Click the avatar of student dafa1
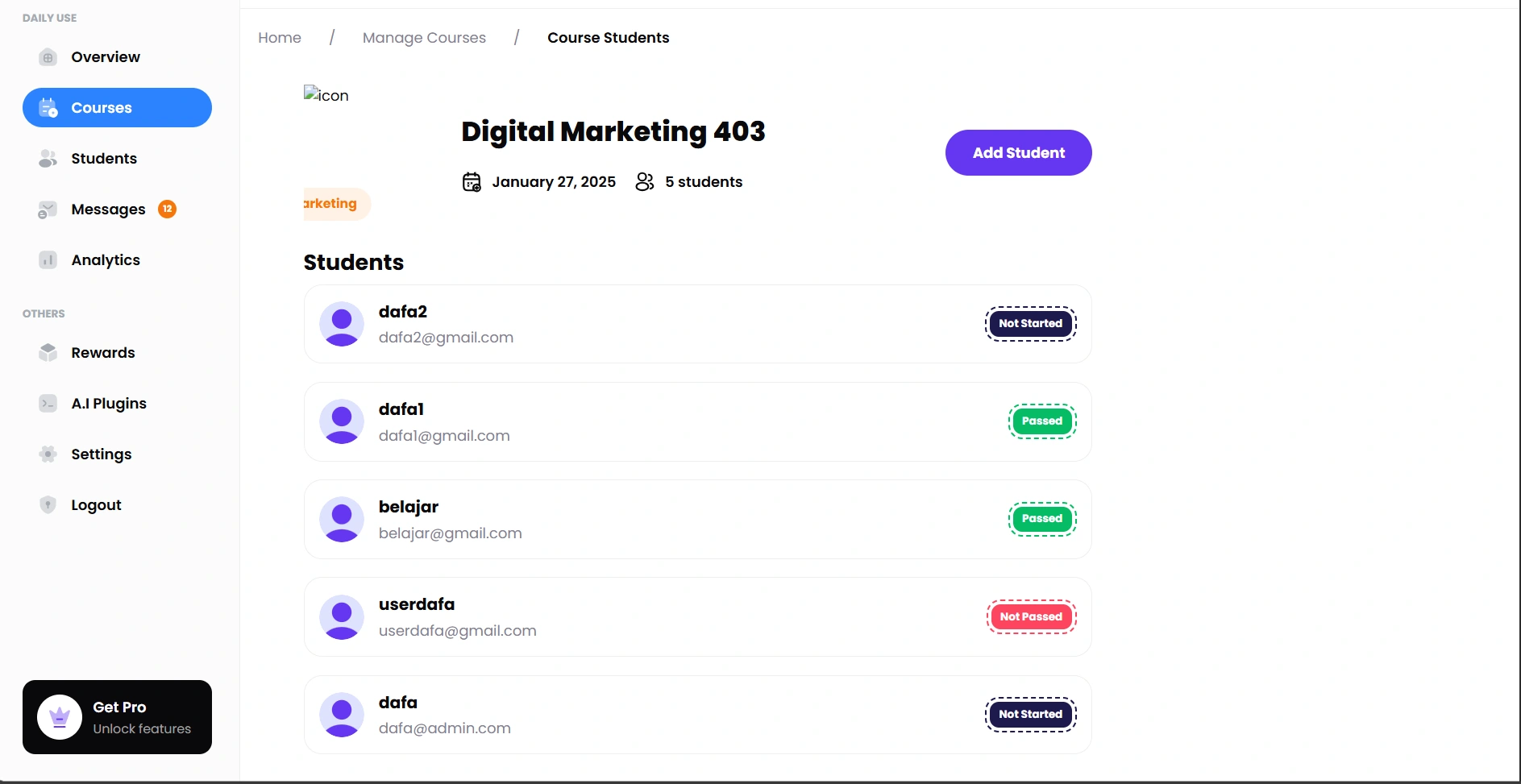1521x784 pixels. click(x=342, y=421)
